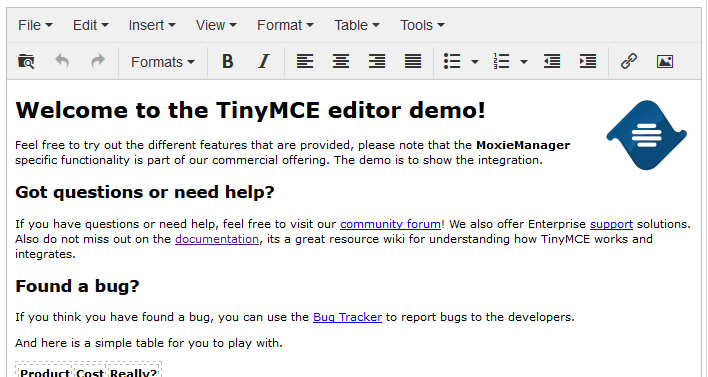This screenshot has width=708, height=377.
Task: Open the Insert menu
Action: pyautogui.click(x=152, y=25)
